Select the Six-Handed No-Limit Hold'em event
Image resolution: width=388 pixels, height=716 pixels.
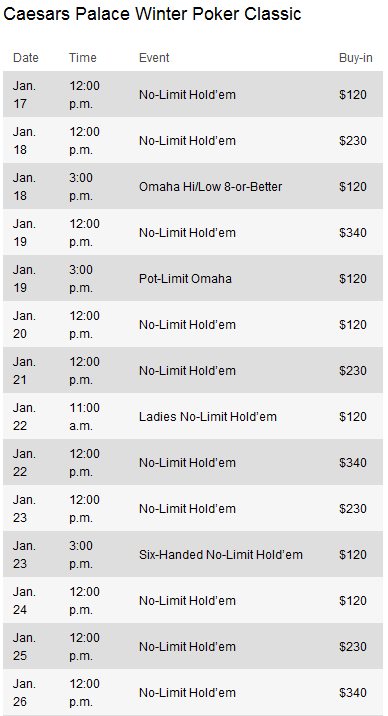click(220, 555)
